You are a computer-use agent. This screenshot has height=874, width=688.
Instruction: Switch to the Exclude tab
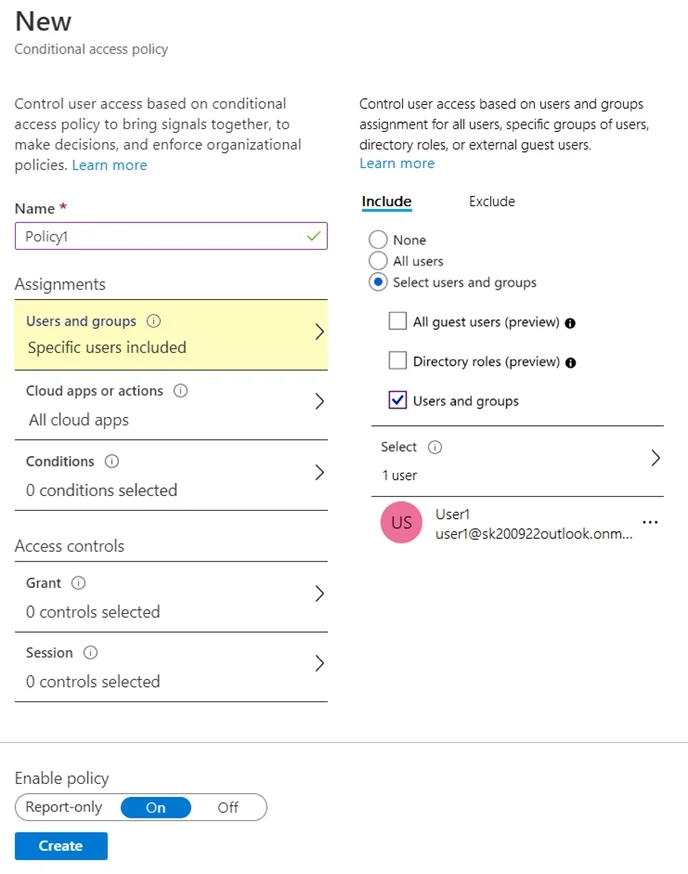click(492, 201)
